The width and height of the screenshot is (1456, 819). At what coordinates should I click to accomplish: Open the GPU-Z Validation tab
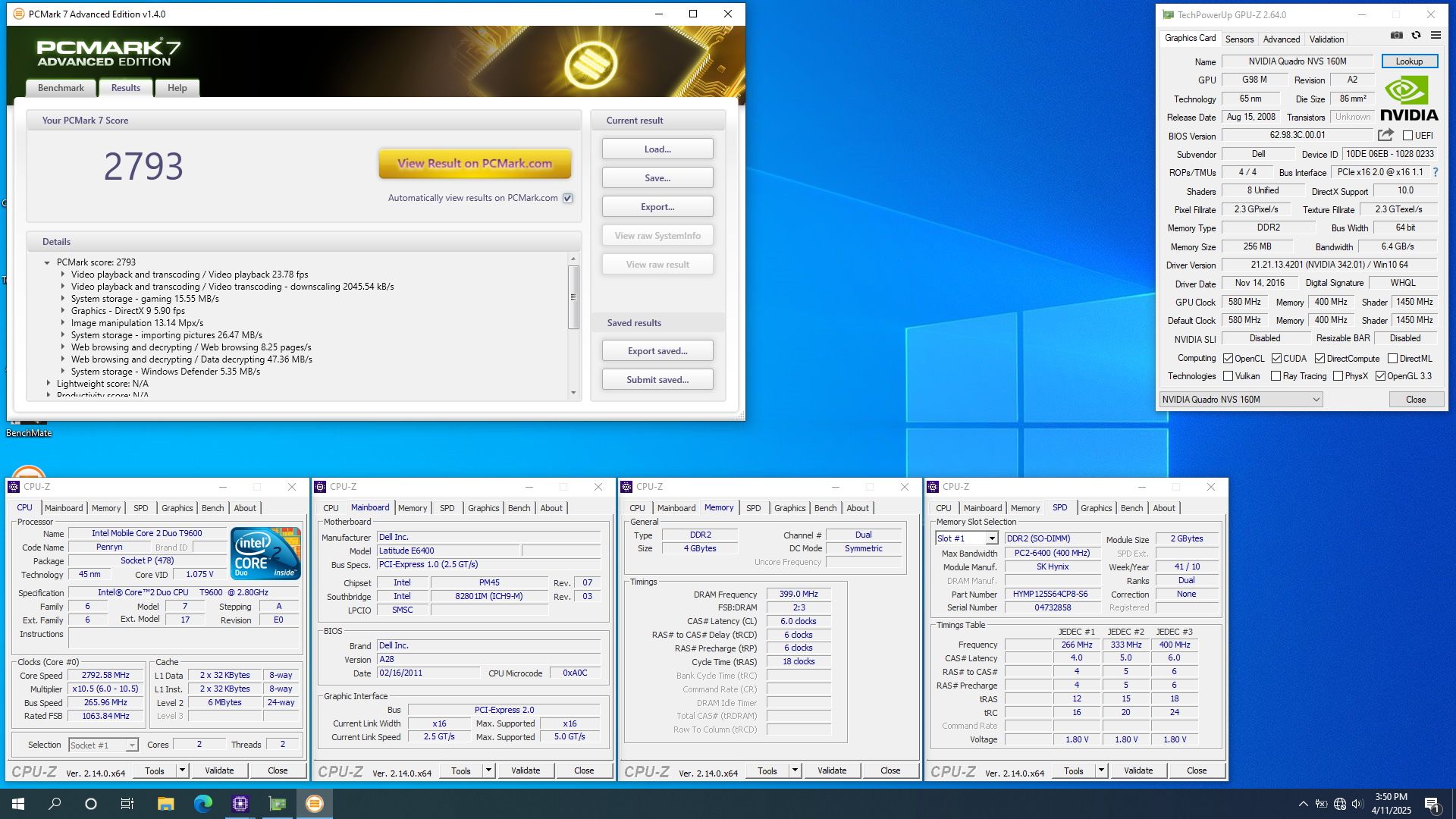(x=1326, y=39)
